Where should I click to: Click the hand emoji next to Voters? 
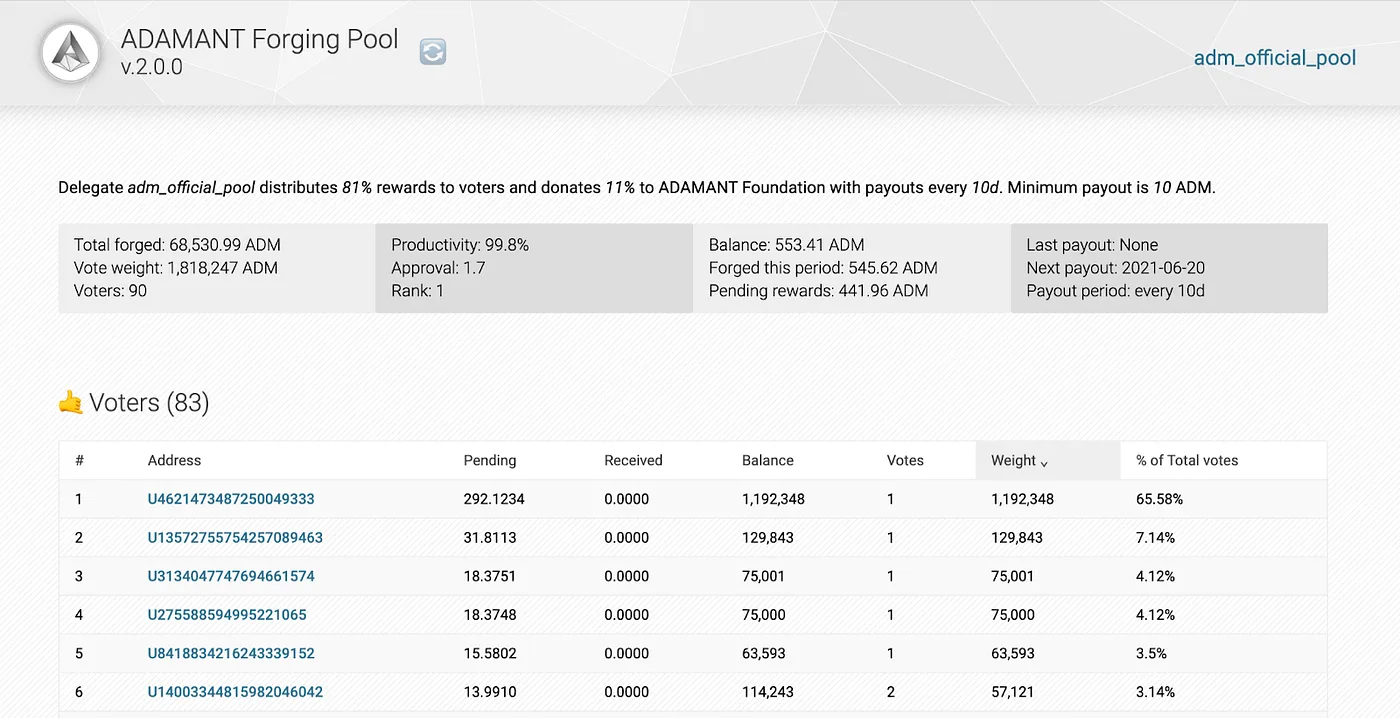pos(70,403)
